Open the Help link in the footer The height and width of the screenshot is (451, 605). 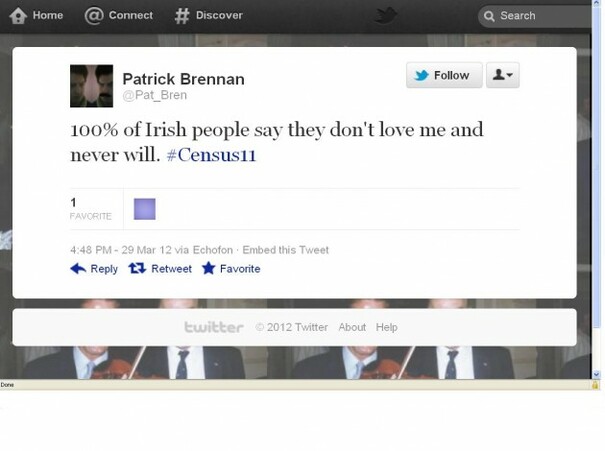tap(387, 327)
